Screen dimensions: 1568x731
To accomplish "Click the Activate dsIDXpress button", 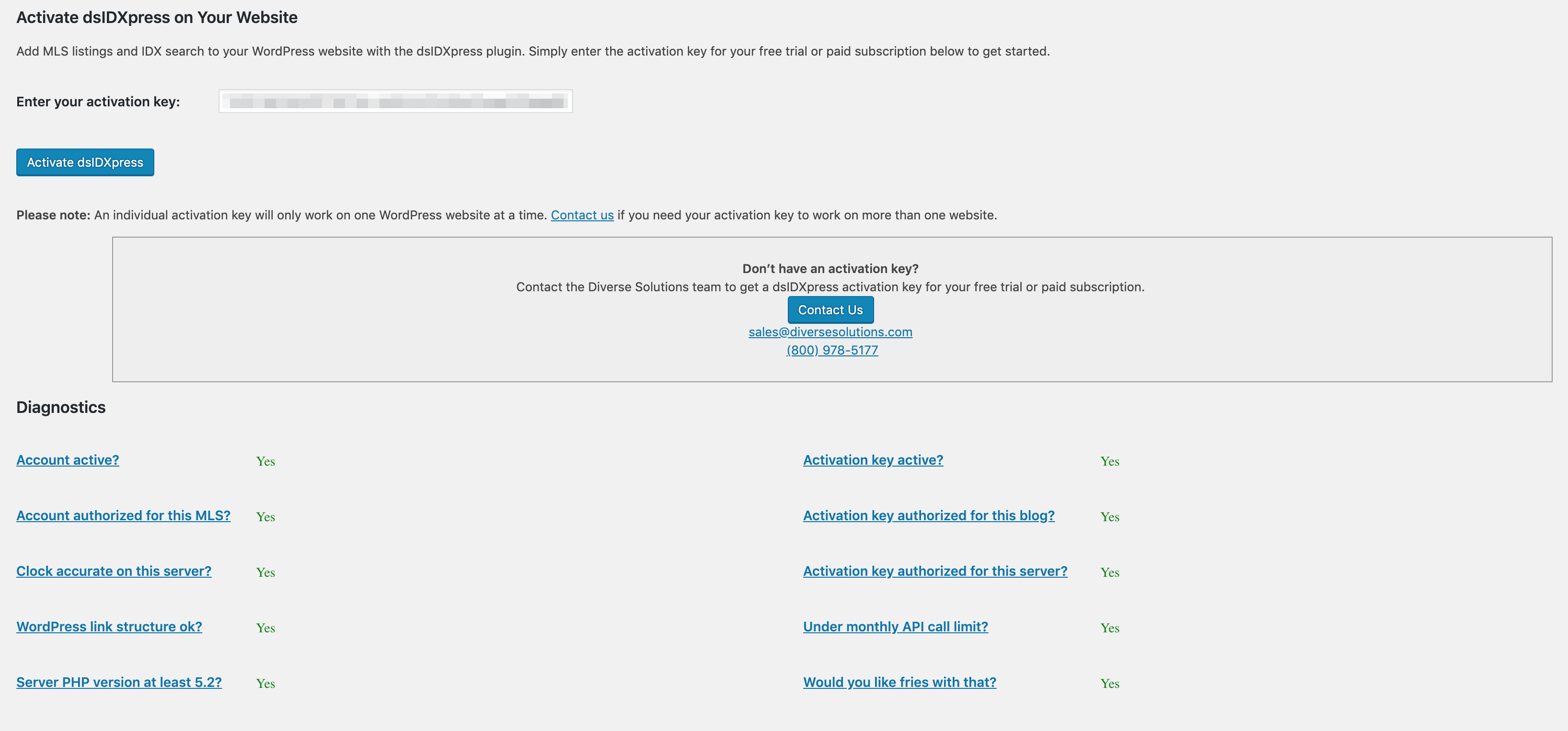I will [85, 162].
